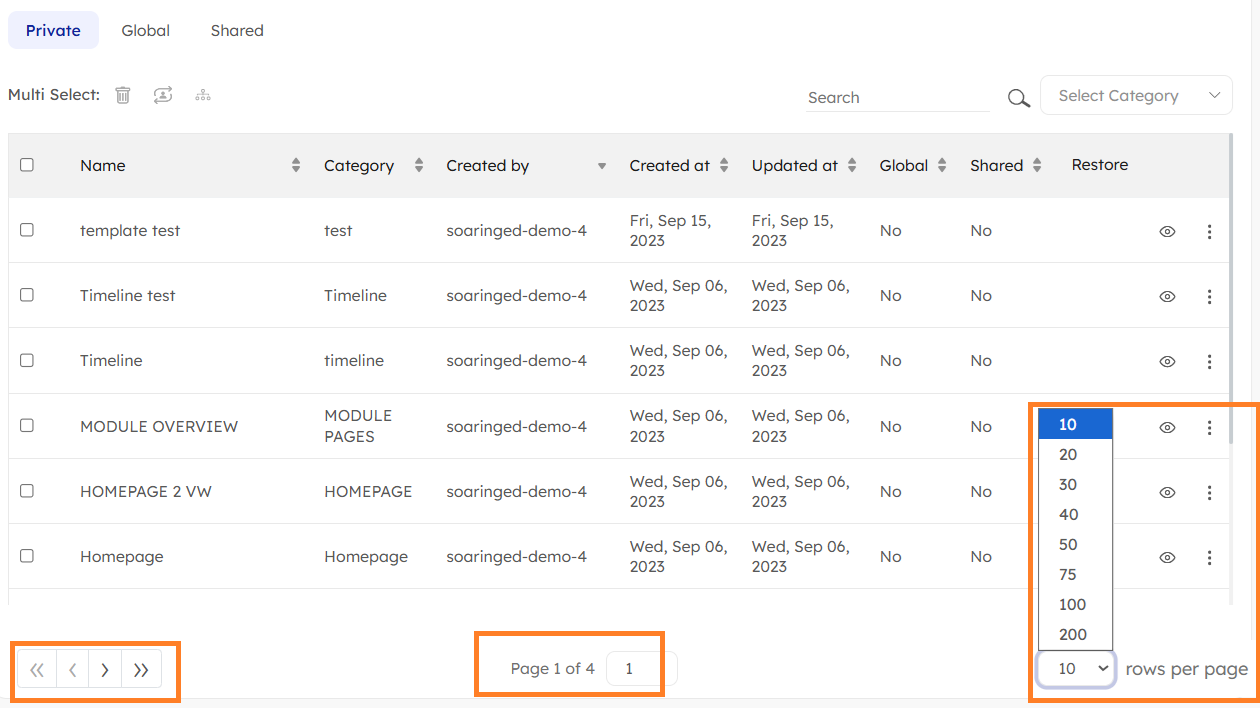The height and width of the screenshot is (709, 1260).
Task: Click the multi-select transfer owner icon
Action: pos(163,95)
